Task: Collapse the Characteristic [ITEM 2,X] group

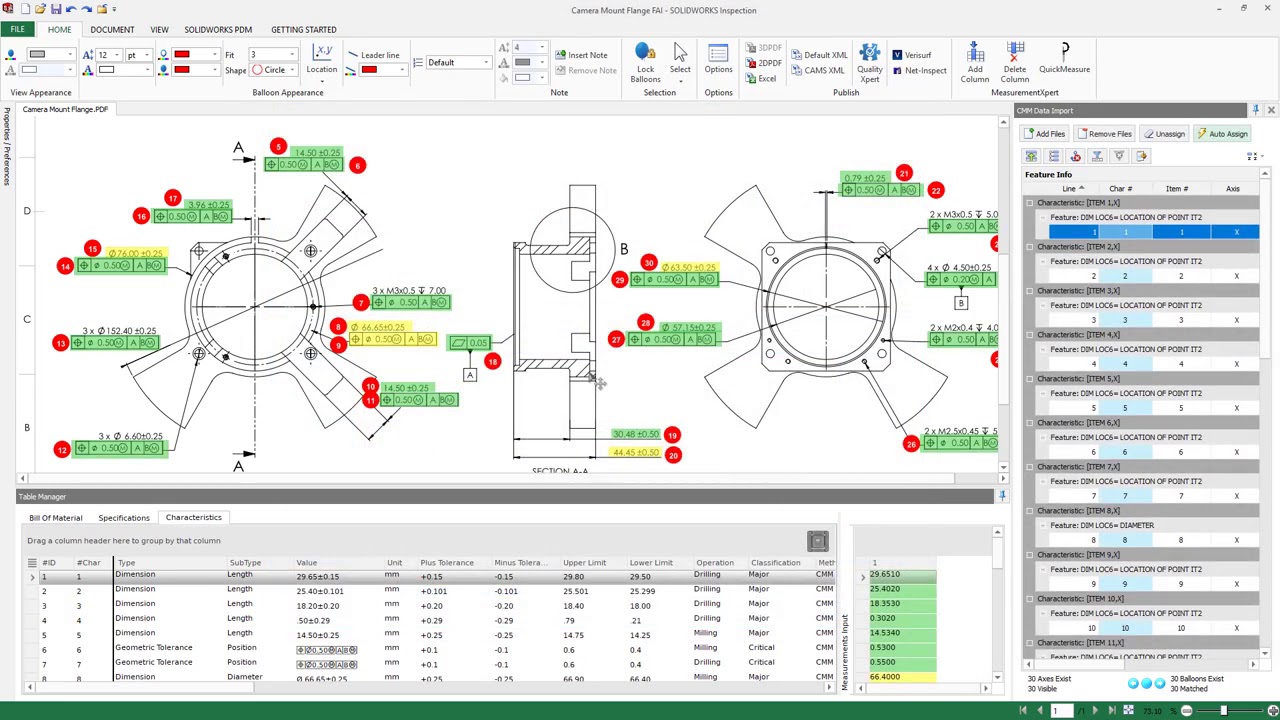Action: point(1029,247)
